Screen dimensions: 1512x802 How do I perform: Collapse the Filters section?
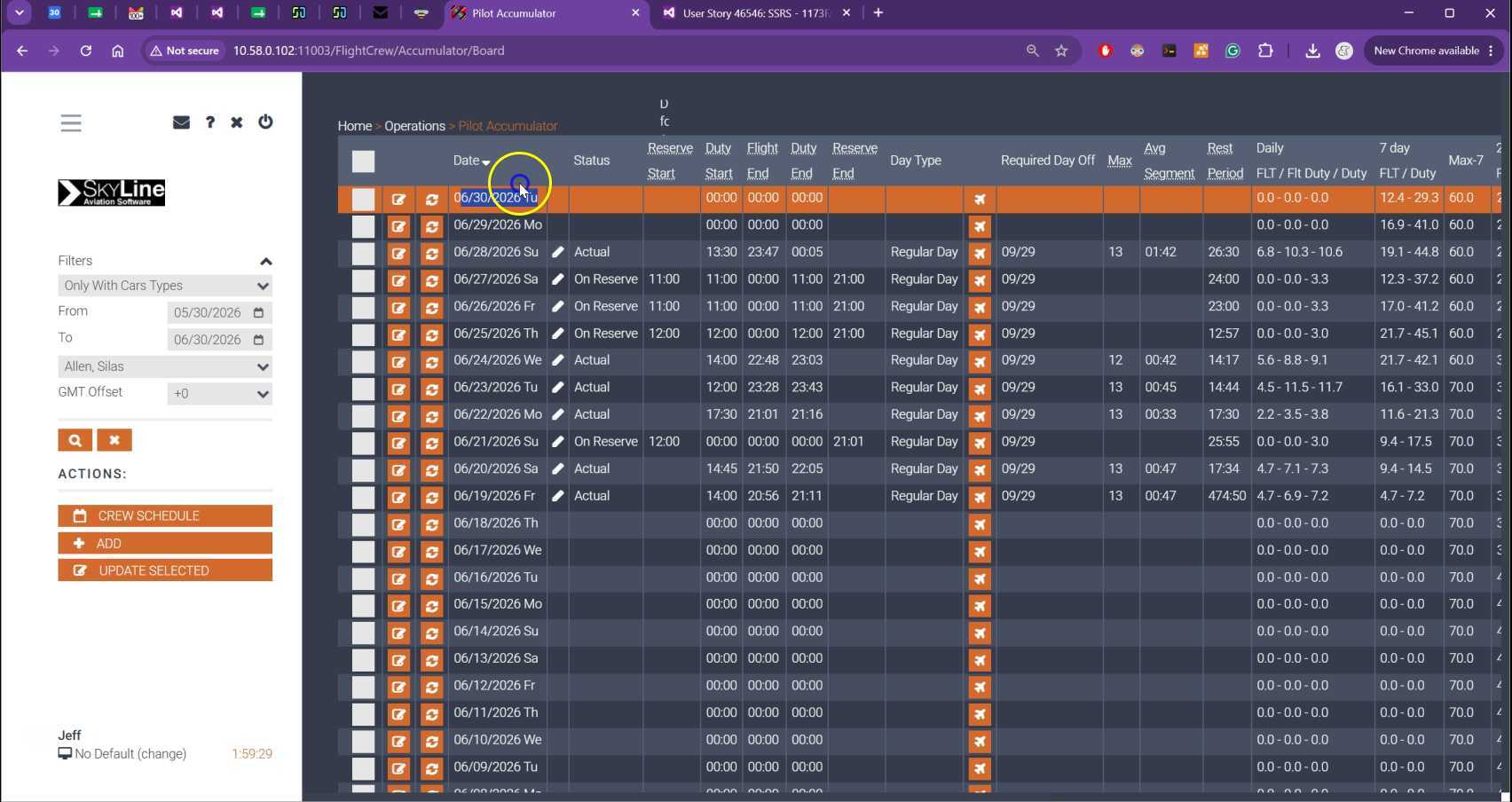tap(265, 261)
